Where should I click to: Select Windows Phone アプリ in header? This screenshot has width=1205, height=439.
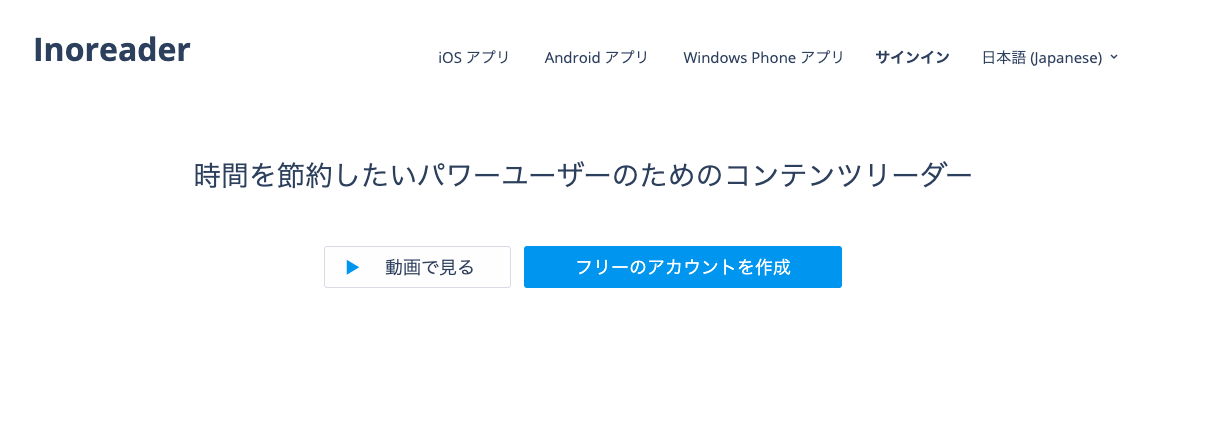763,57
